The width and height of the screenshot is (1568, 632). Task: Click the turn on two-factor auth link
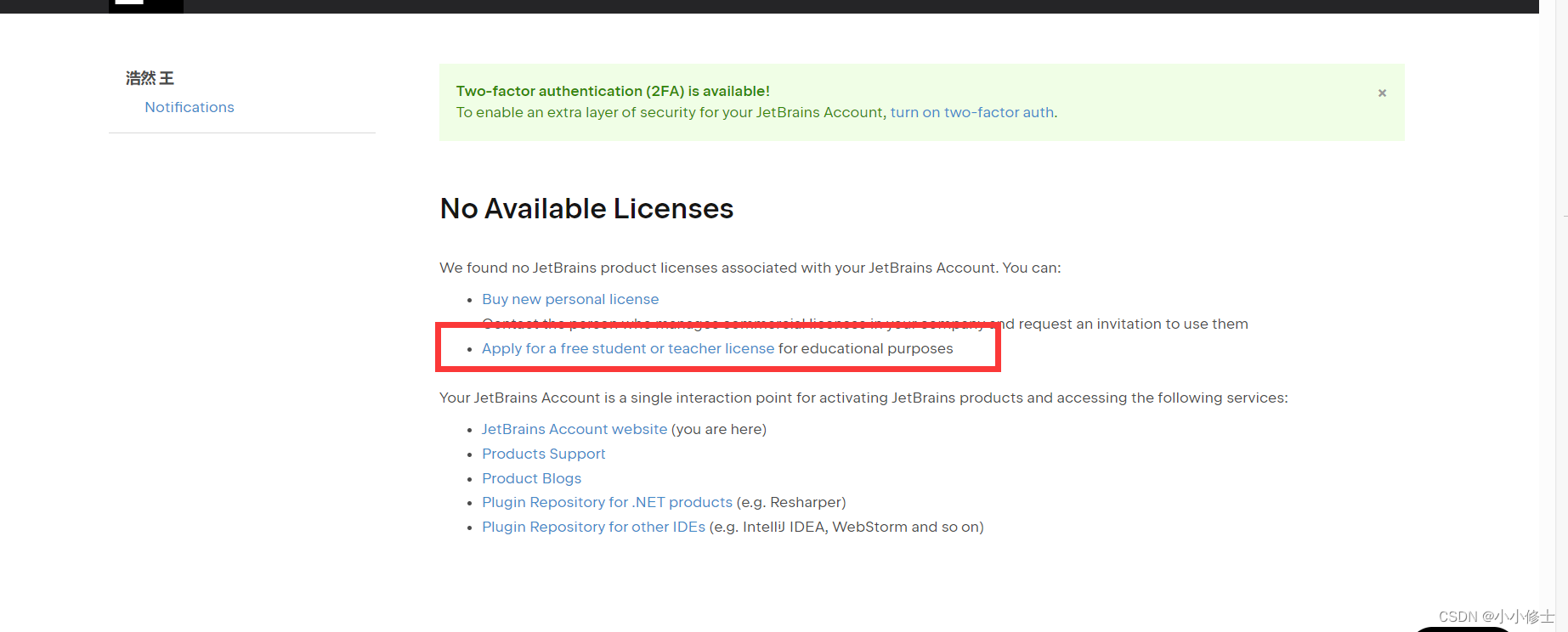972,112
